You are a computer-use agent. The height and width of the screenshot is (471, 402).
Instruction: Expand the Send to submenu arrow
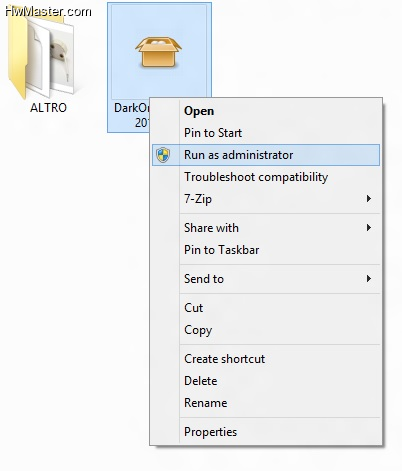click(x=369, y=279)
